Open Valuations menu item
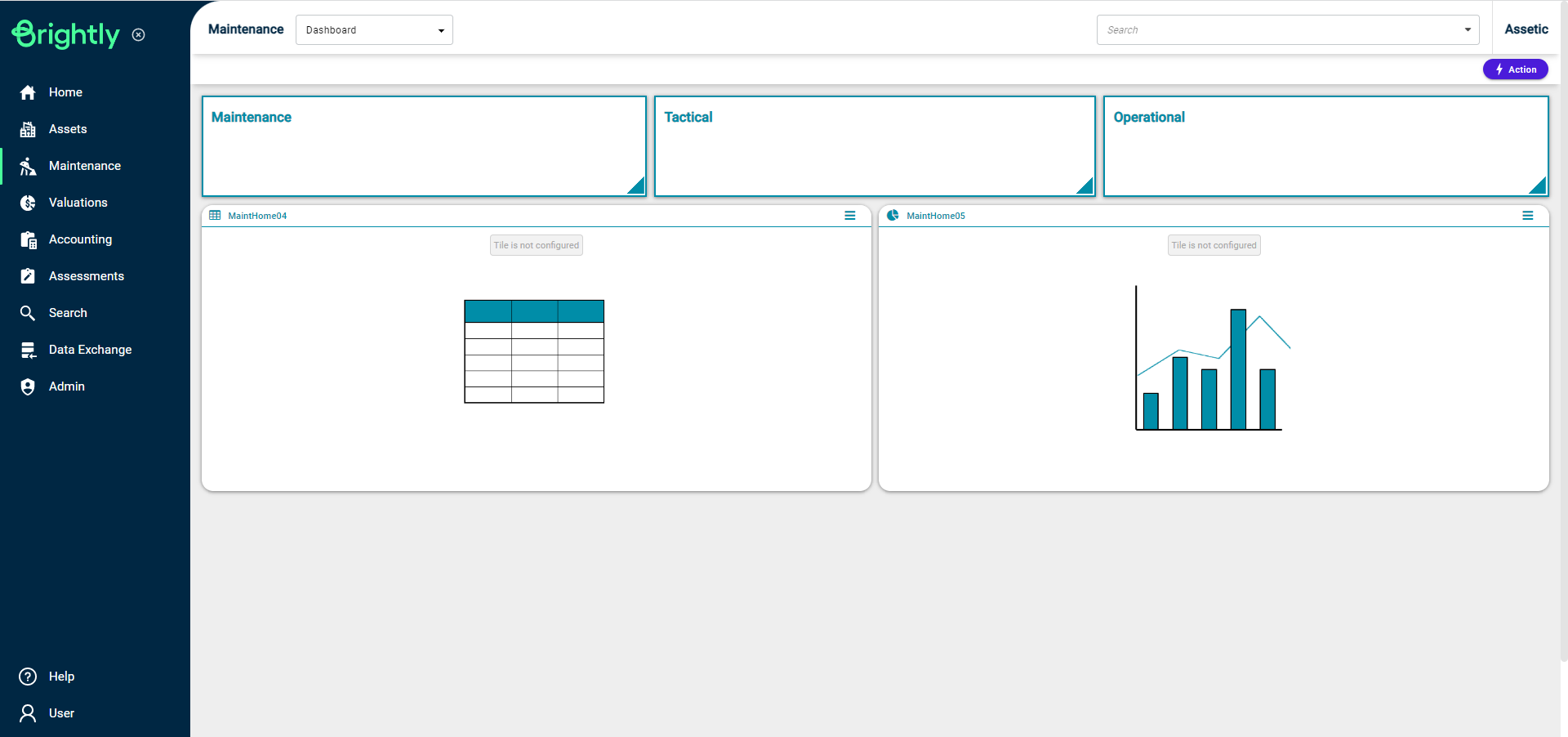The width and height of the screenshot is (1568, 737). (78, 203)
